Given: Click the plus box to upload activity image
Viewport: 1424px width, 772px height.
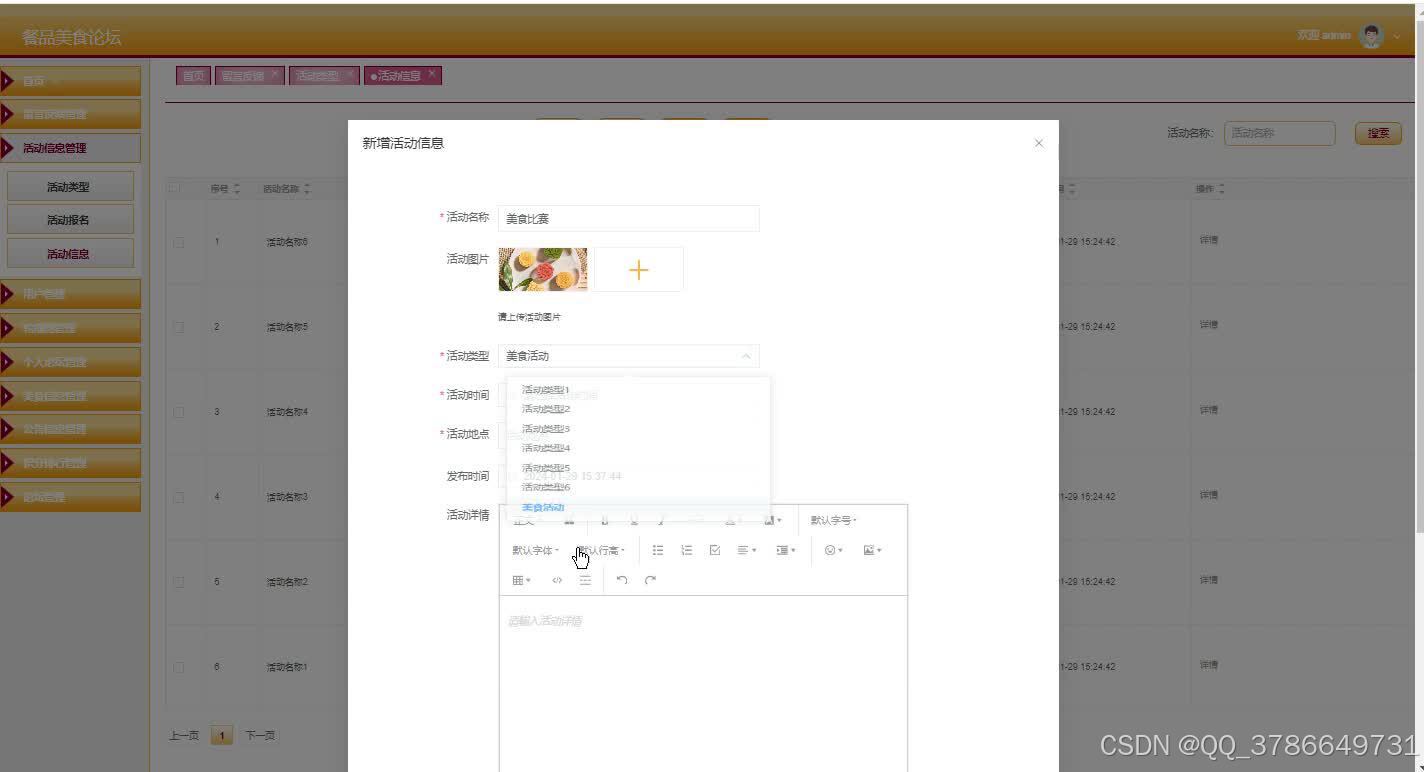Looking at the screenshot, I should tap(639, 269).
